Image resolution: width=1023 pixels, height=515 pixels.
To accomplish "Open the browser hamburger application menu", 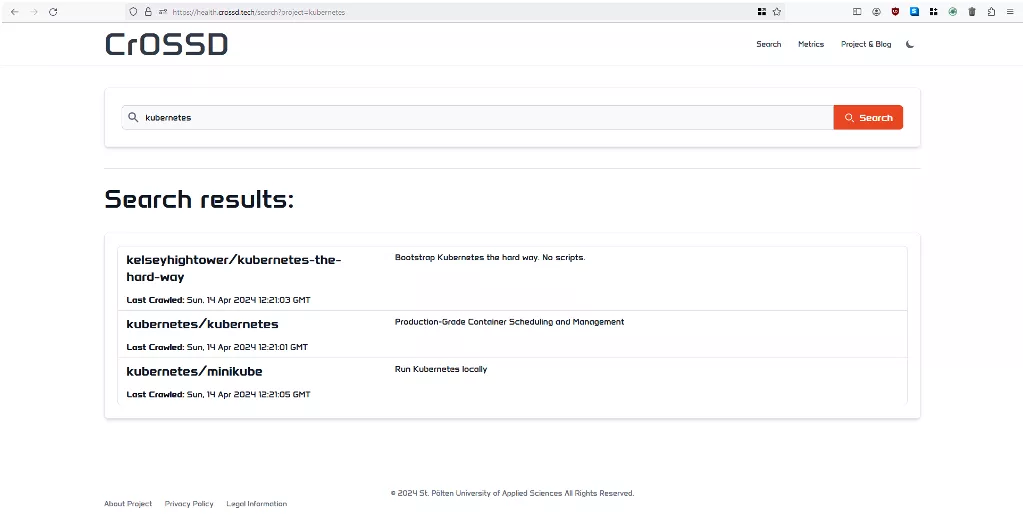I will 1009,12.
